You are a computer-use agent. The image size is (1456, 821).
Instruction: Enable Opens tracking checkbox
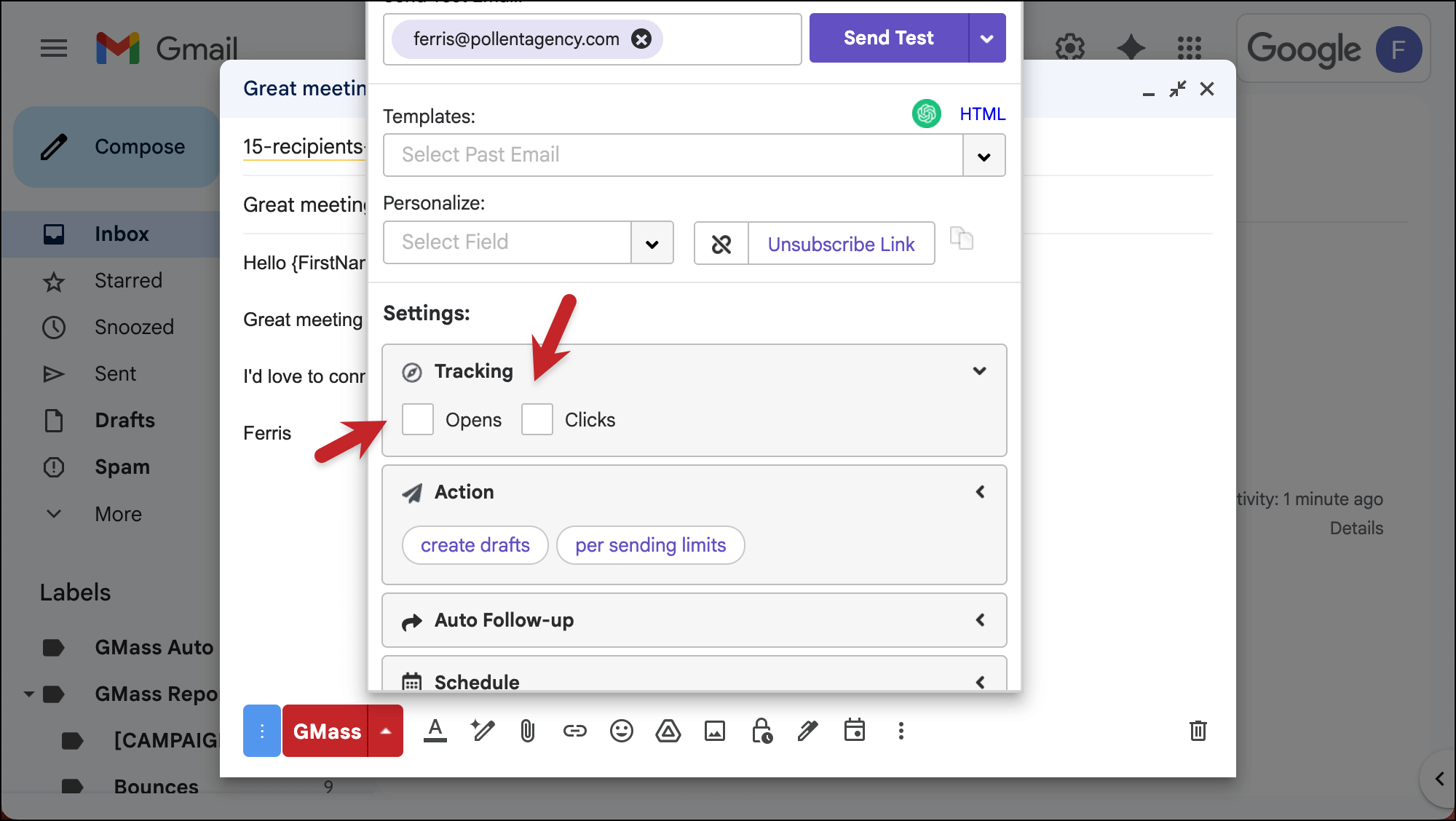tap(418, 419)
